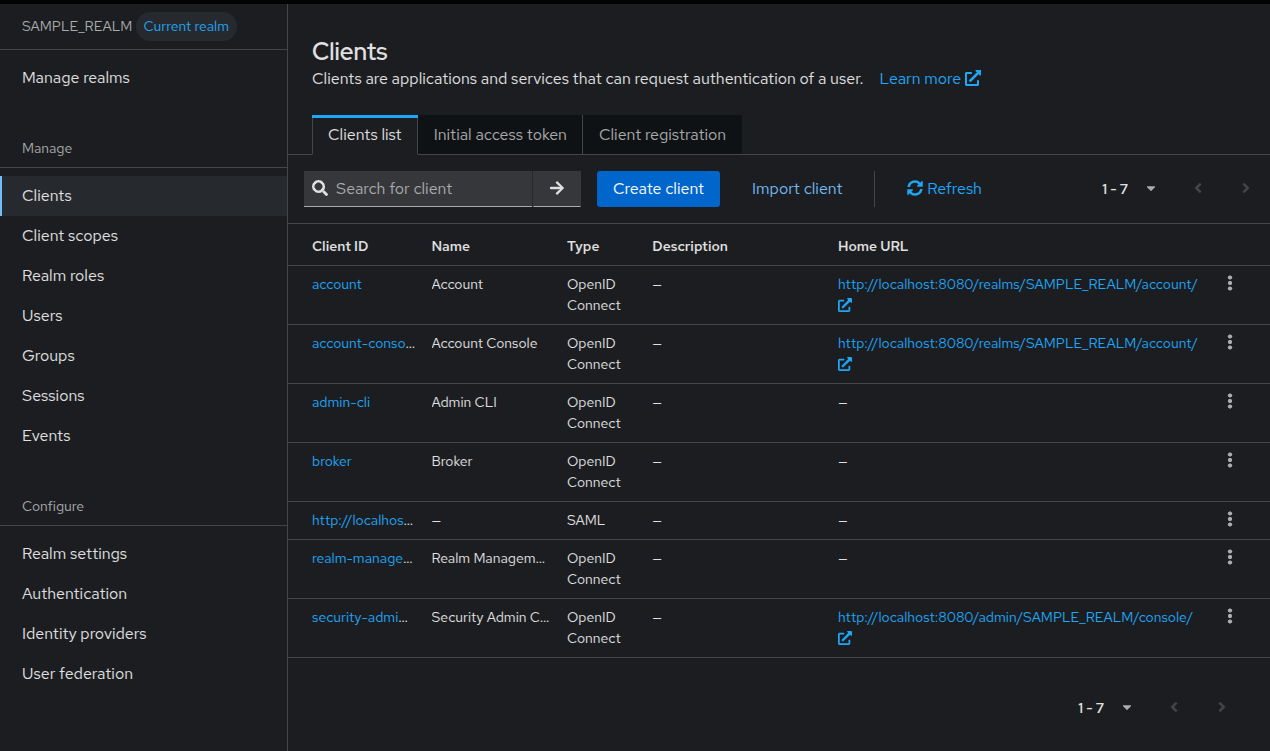This screenshot has height=751, width=1270.
Task: Refresh the clients list
Action: click(x=943, y=188)
